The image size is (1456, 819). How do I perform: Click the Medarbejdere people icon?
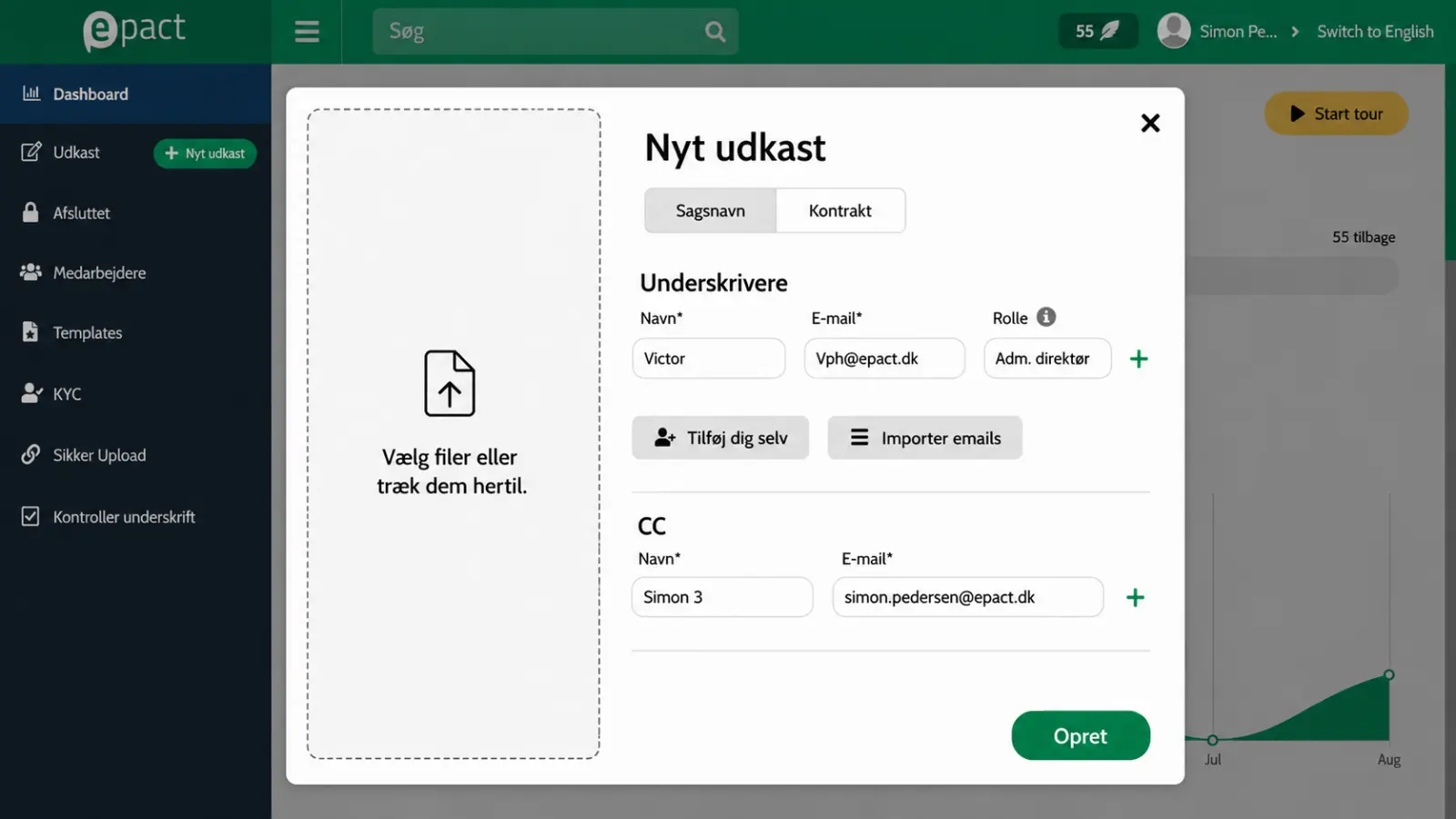(31, 272)
